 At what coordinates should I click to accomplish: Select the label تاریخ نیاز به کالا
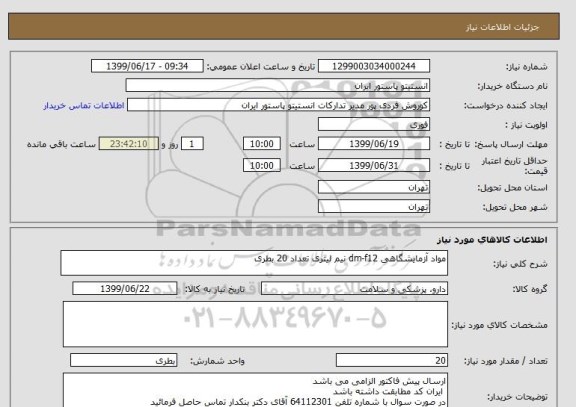(x=214, y=289)
